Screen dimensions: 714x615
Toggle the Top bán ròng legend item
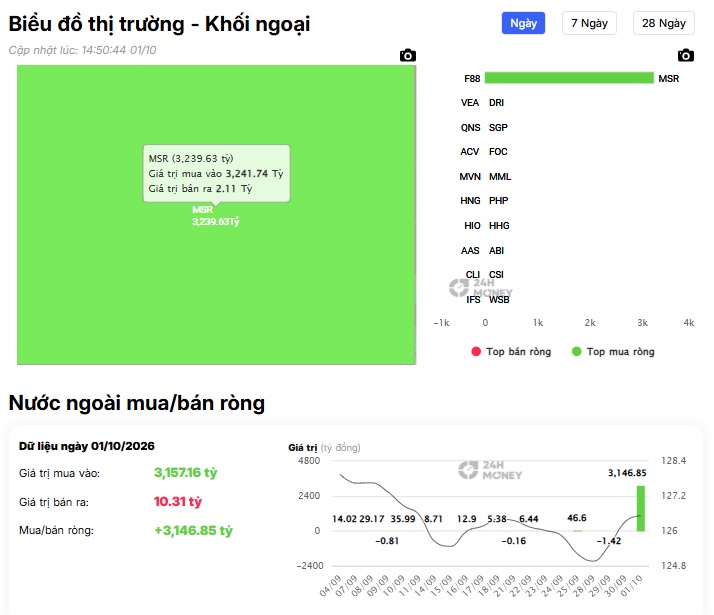point(511,351)
